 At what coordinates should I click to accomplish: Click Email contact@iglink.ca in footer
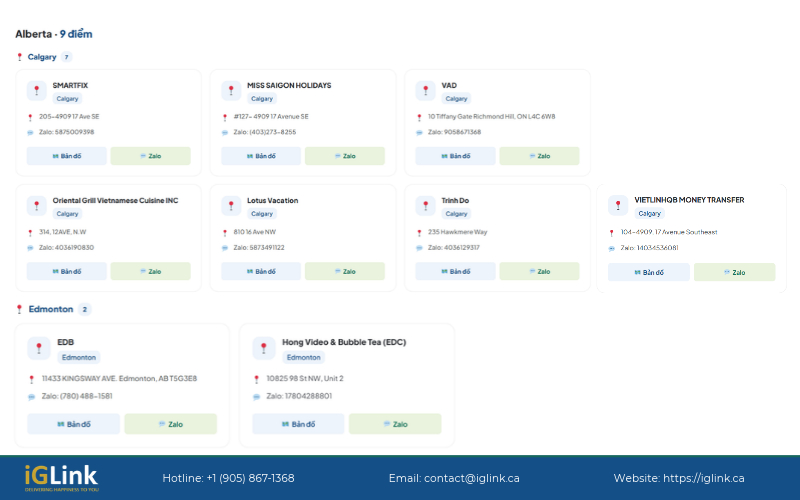(x=454, y=478)
